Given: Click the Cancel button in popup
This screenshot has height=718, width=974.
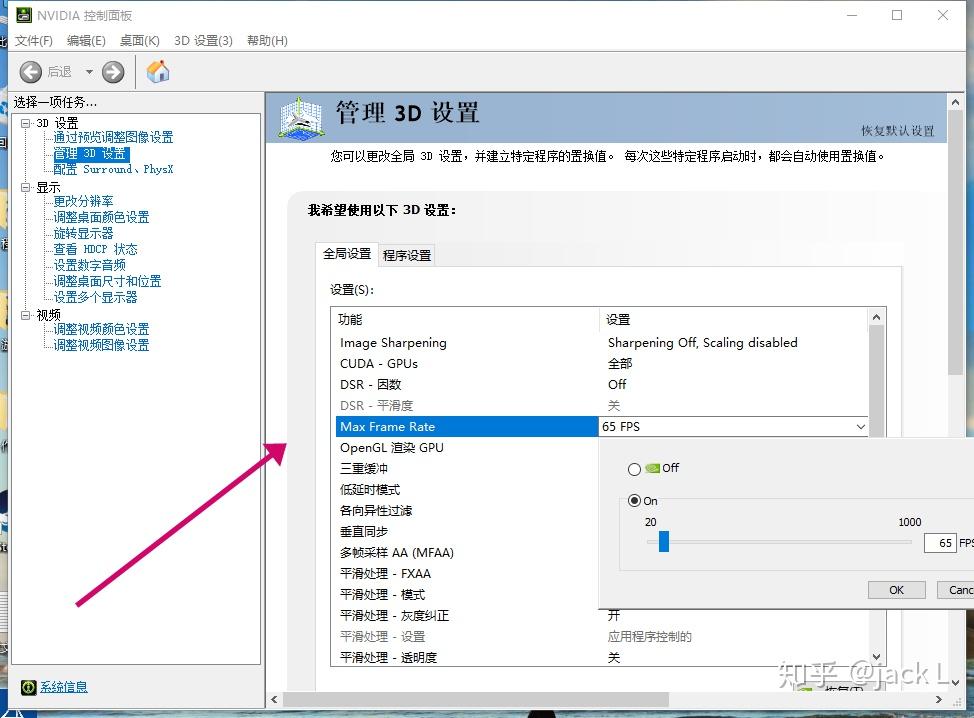Looking at the screenshot, I should (955, 590).
